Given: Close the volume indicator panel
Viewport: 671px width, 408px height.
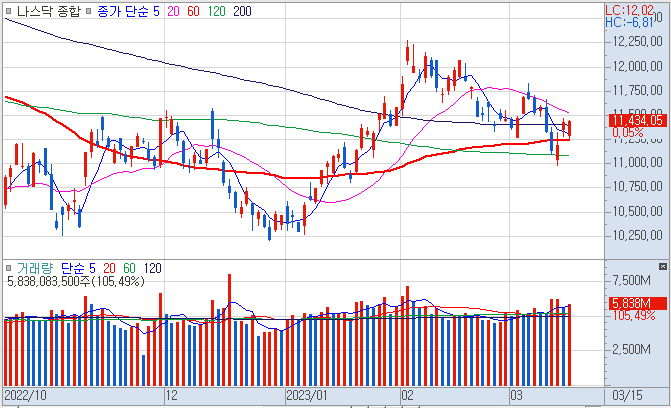Looking at the screenshot, I should tap(662, 267).
